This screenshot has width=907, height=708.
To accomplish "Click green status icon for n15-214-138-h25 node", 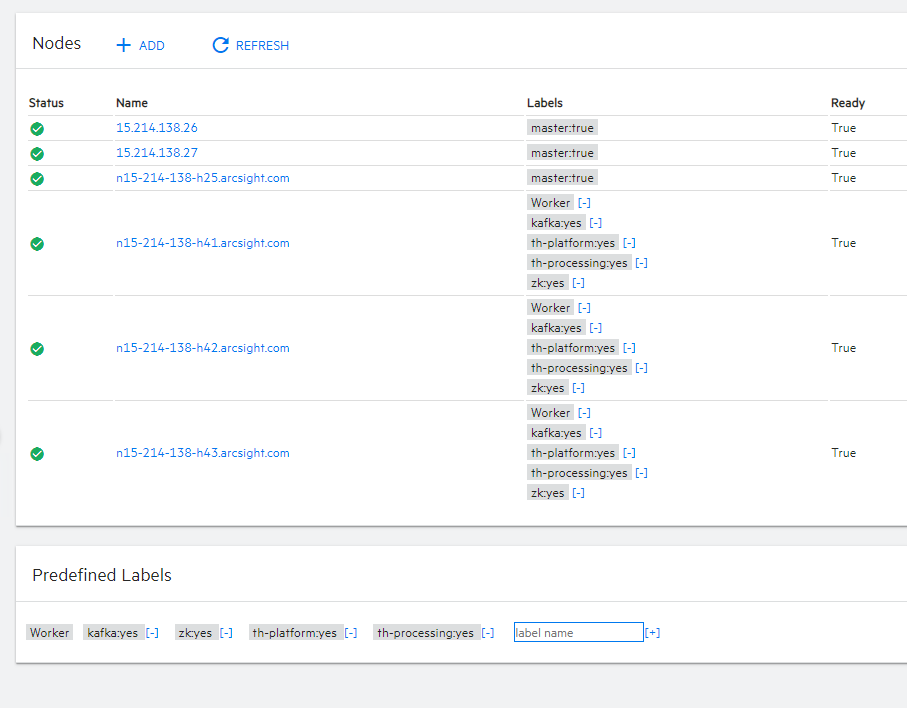I will (37, 178).
